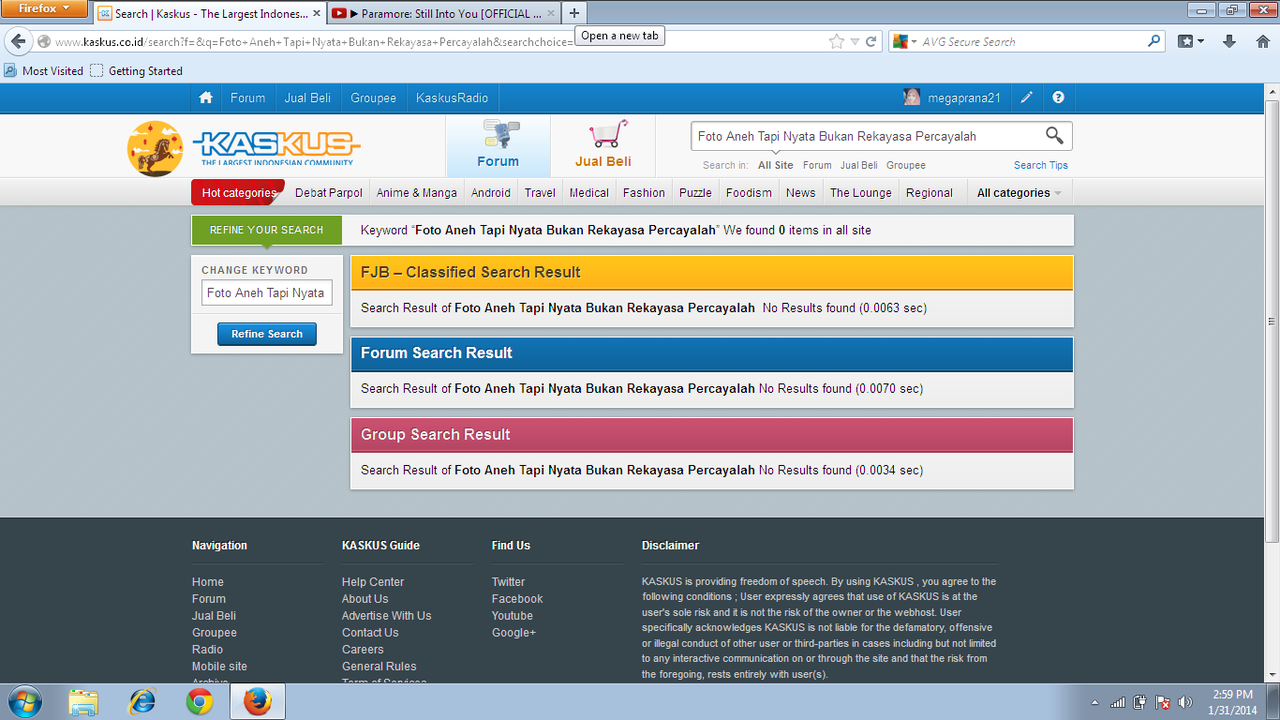The width and height of the screenshot is (1280, 720).
Task: Open the edit pencil icon beside username
Action: pos(1027,98)
